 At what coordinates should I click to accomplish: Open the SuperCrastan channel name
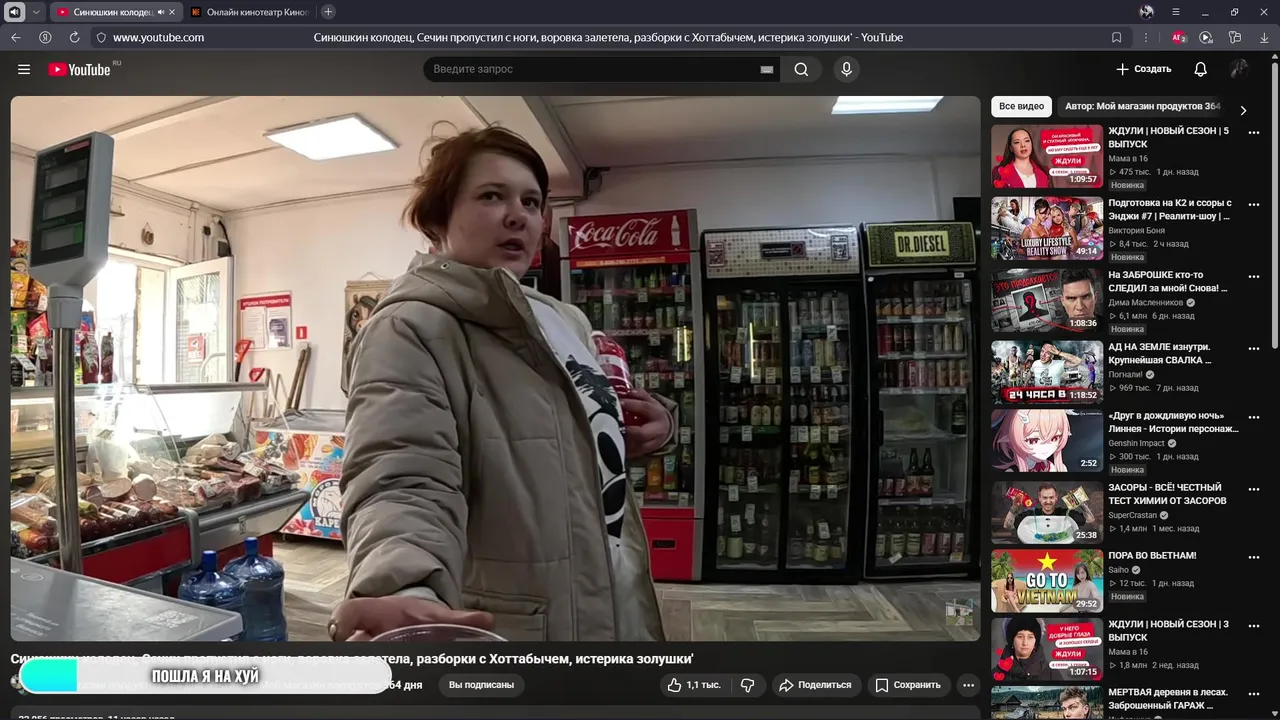pyautogui.click(x=1132, y=515)
